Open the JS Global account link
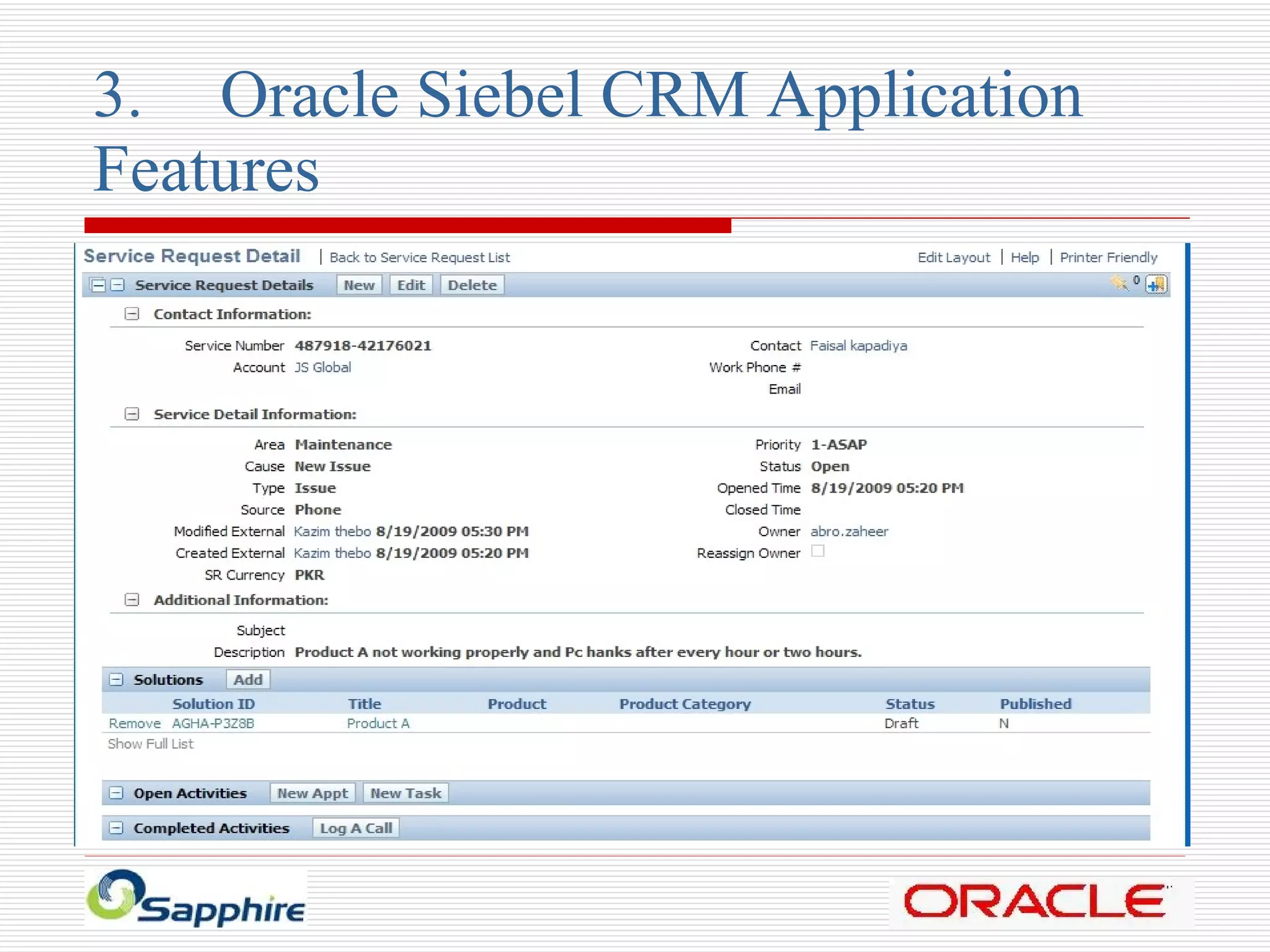This screenshot has width=1270, height=952. click(322, 367)
